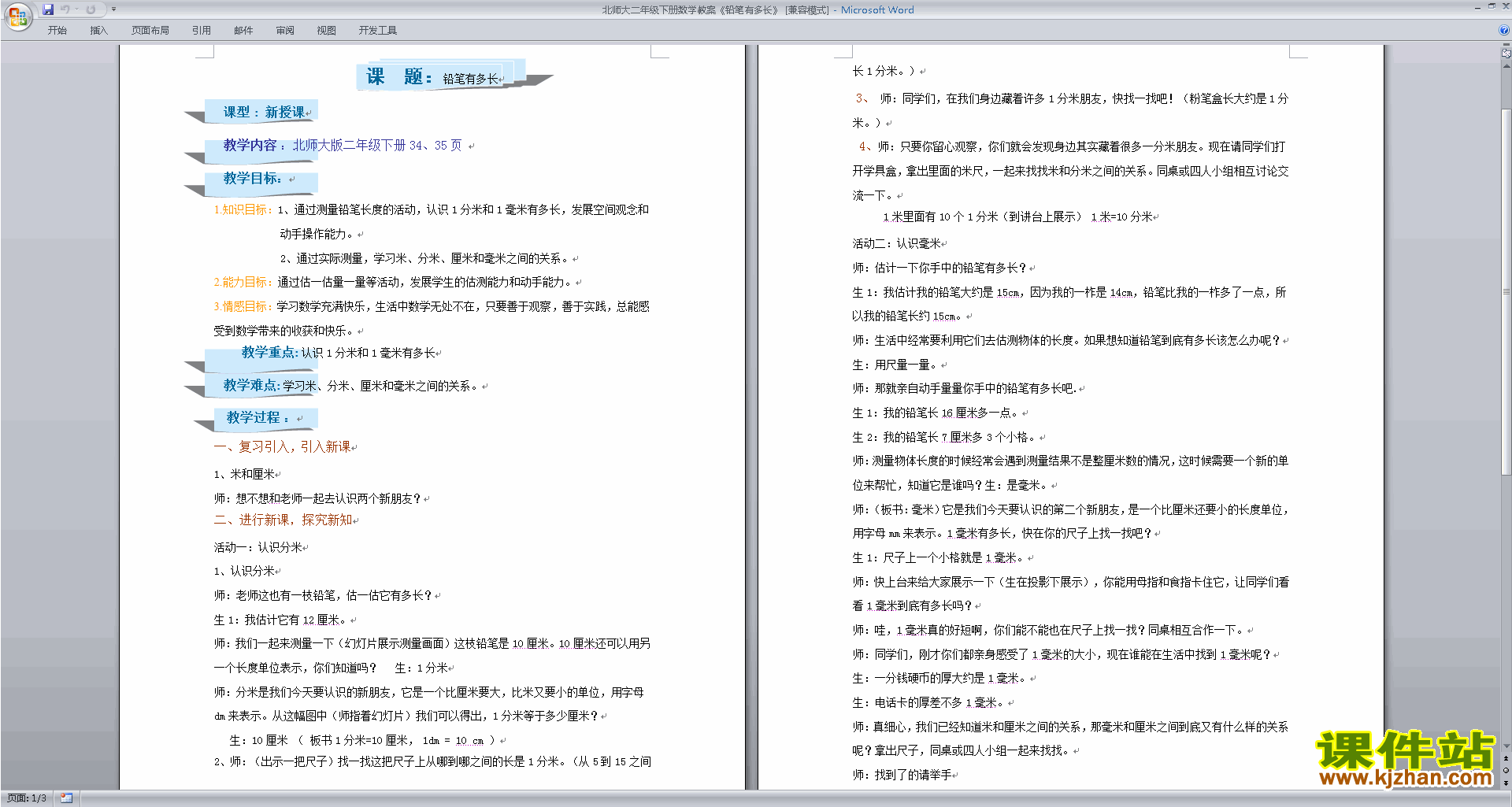Open the 审阅 tab

285,31
